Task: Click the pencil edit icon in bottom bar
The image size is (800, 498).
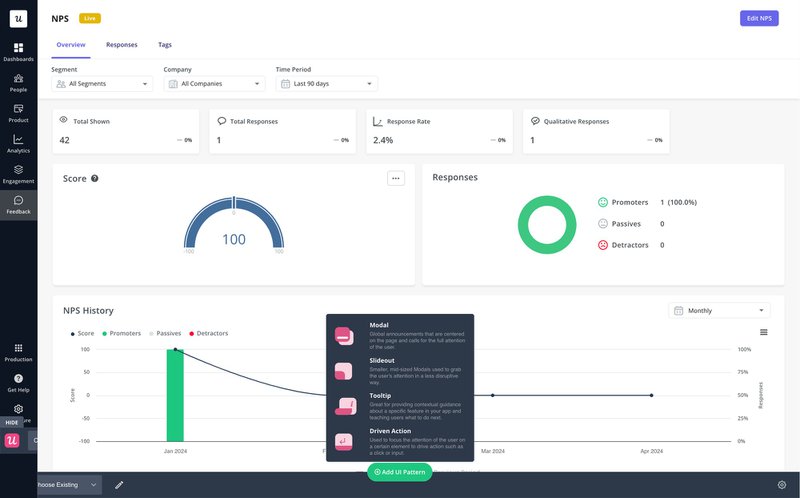Action: (119, 485)
